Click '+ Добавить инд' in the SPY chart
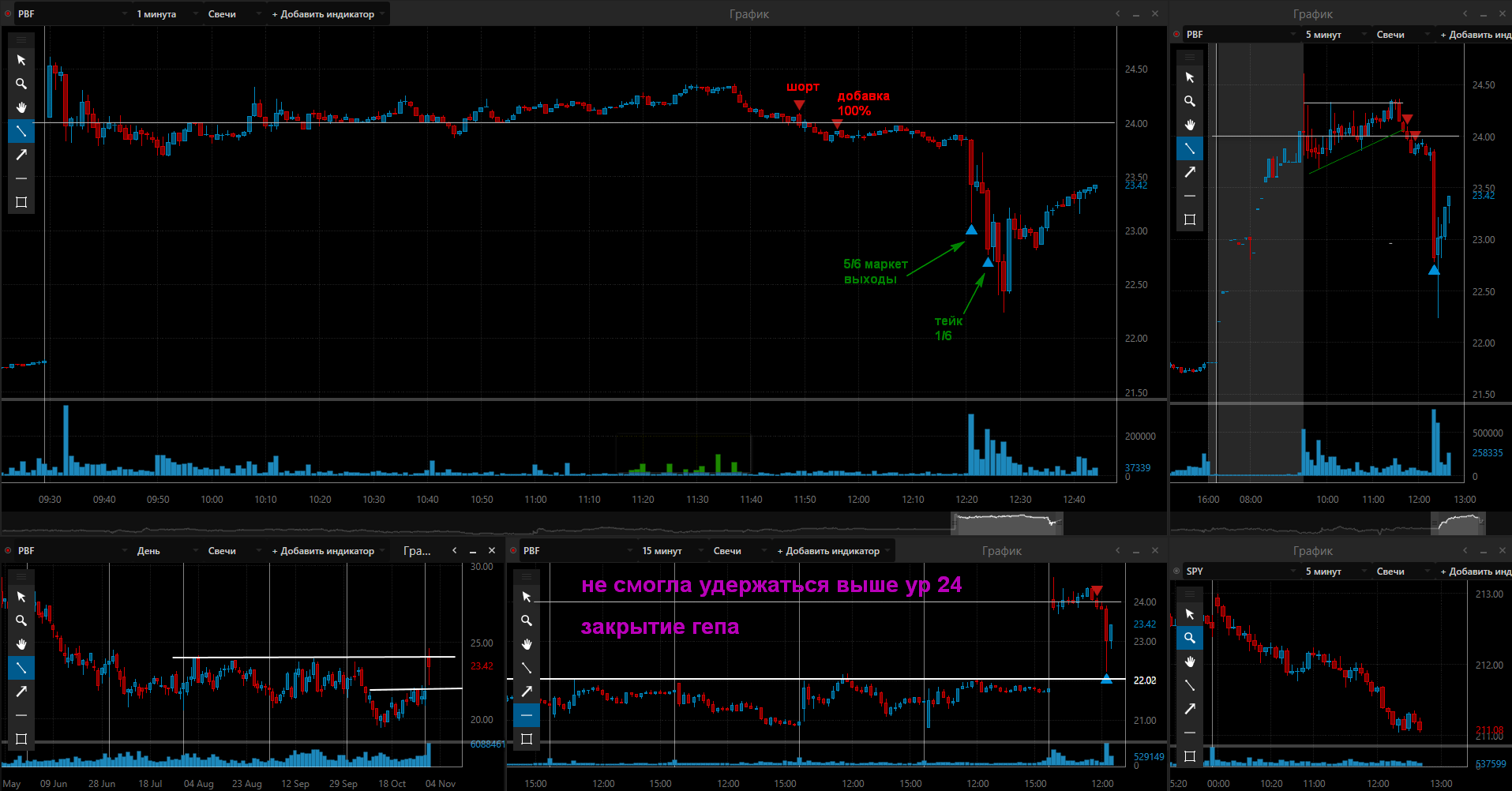The image size is (1512, 791). point(1474,571)
